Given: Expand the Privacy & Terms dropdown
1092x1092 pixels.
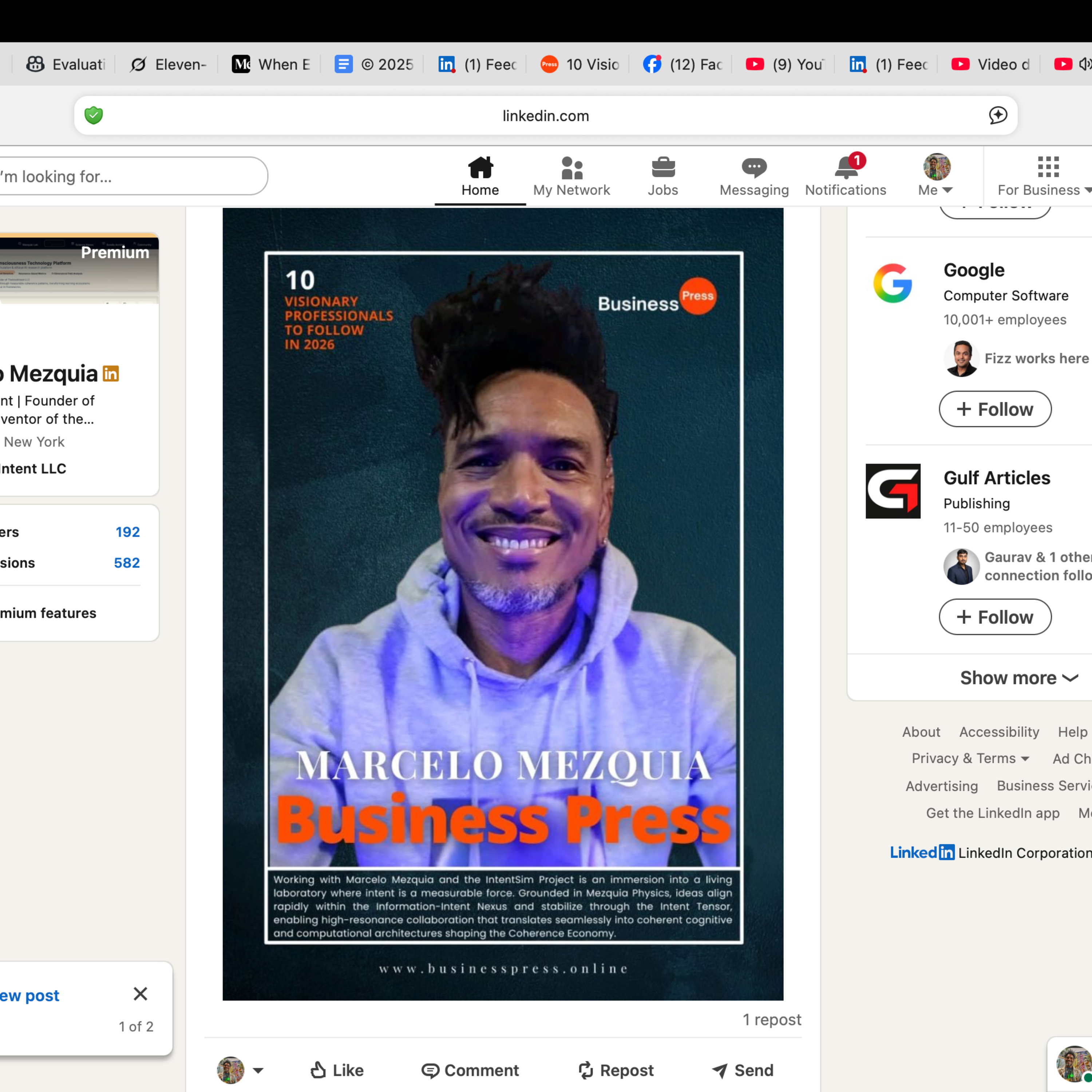Looking at the screenshot, I should point(970,759).
